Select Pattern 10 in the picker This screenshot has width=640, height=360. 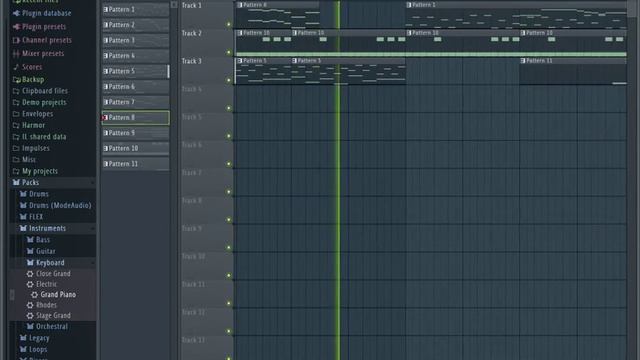click(136, 149)
